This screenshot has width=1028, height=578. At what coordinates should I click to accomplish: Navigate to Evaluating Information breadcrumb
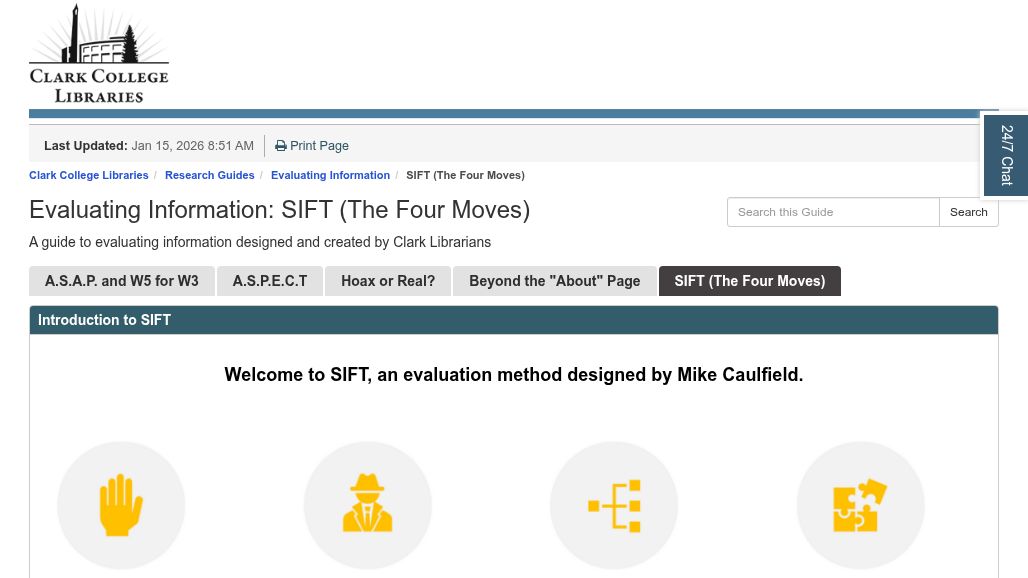pos(330,175)
